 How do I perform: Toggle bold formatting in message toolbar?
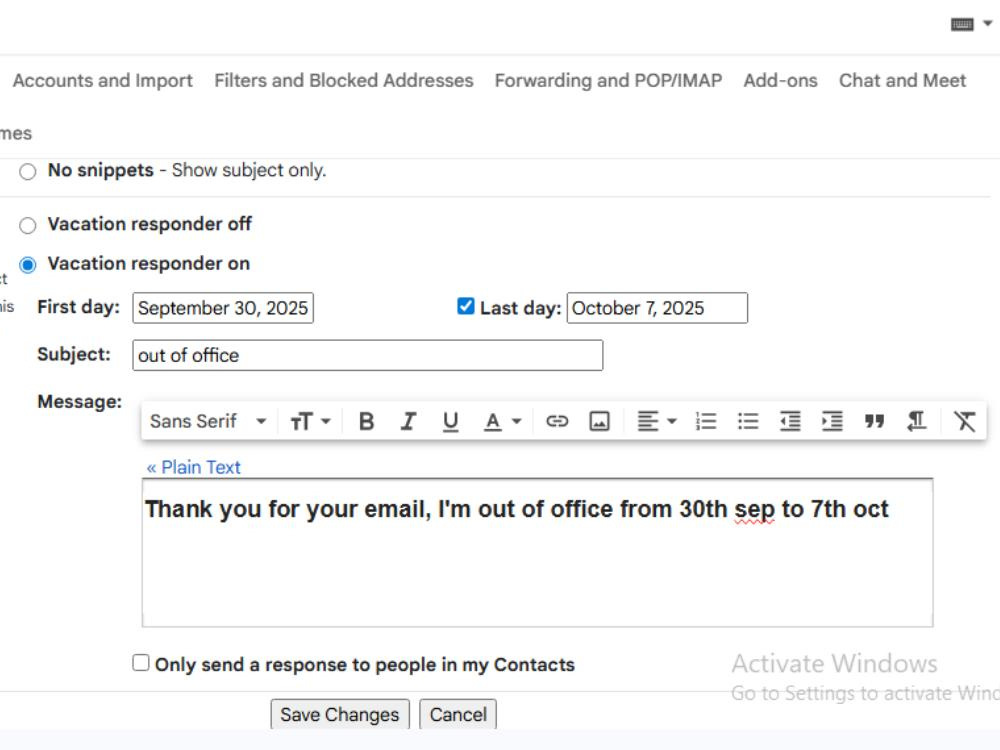coord(366,422)
